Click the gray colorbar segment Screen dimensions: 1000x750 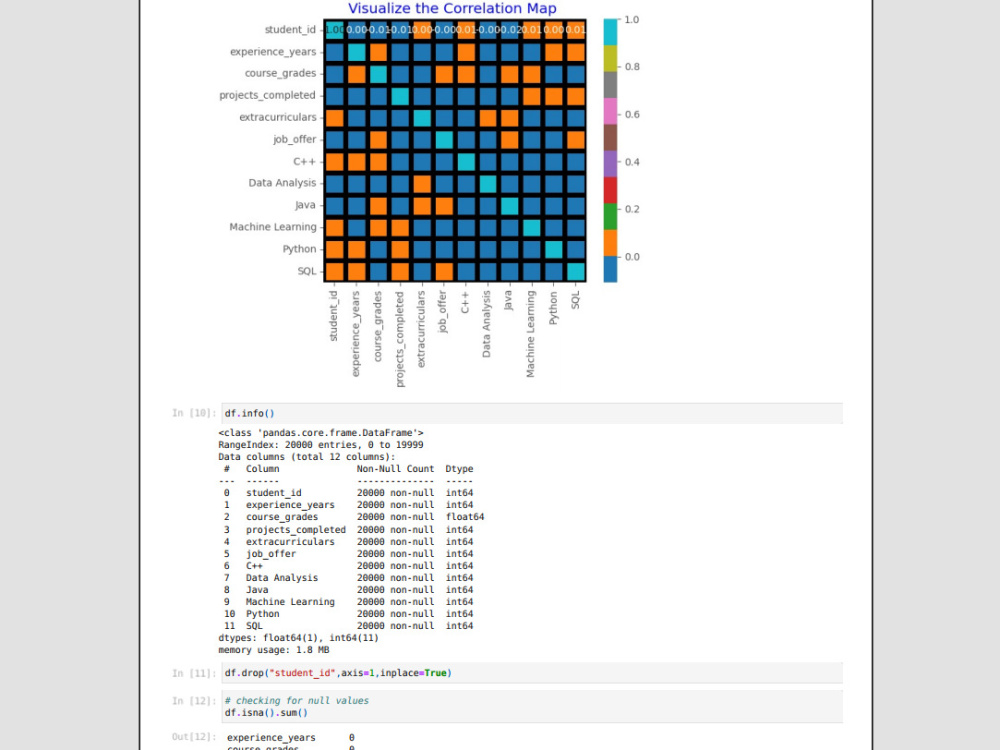point(610,85)
